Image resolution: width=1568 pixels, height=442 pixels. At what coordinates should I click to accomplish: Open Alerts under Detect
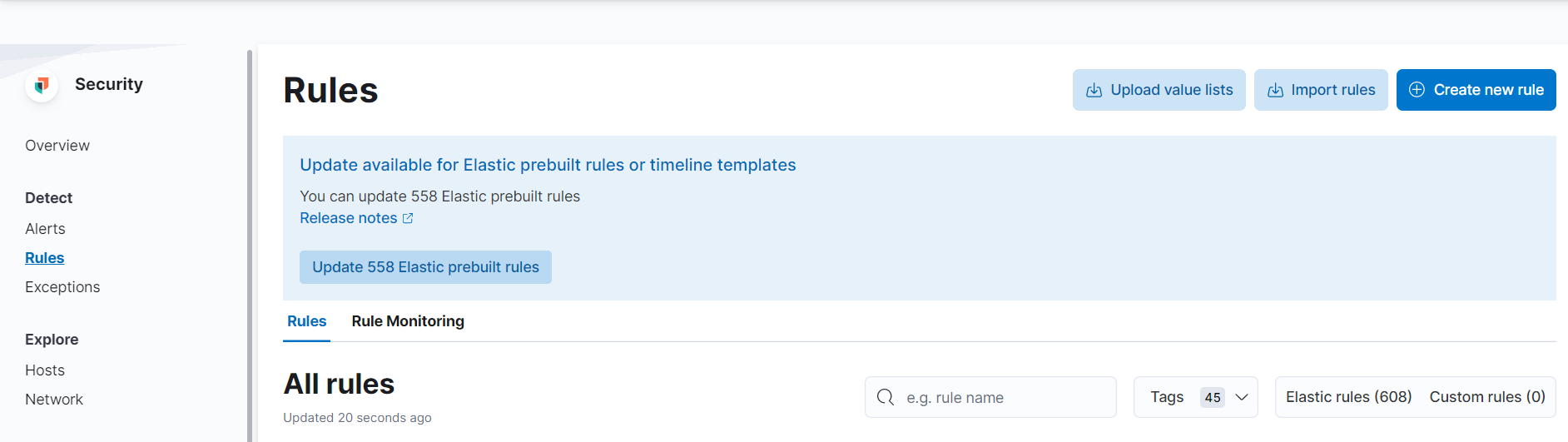coord(45,229)
